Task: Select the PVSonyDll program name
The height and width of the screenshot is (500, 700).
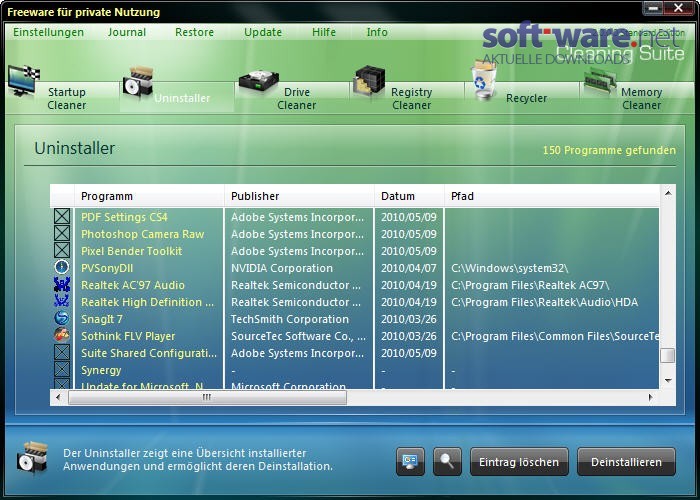Action: (107, 268)
